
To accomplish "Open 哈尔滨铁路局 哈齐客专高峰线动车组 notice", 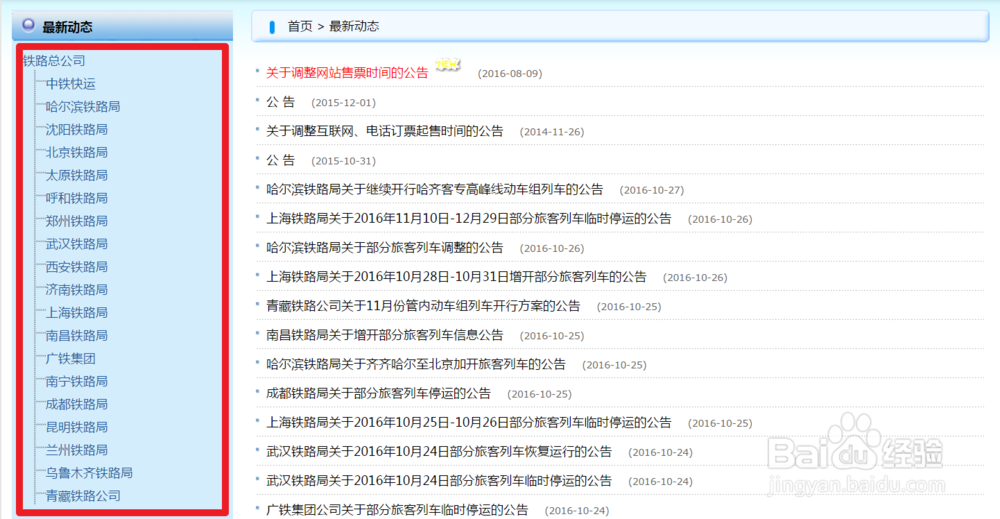I will coord(434,189).
